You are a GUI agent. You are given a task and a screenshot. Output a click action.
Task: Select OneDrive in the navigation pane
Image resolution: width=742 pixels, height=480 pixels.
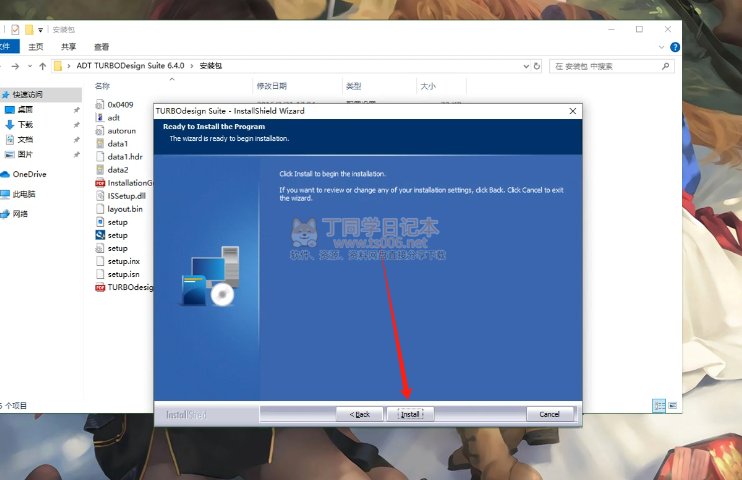point(28,174)
